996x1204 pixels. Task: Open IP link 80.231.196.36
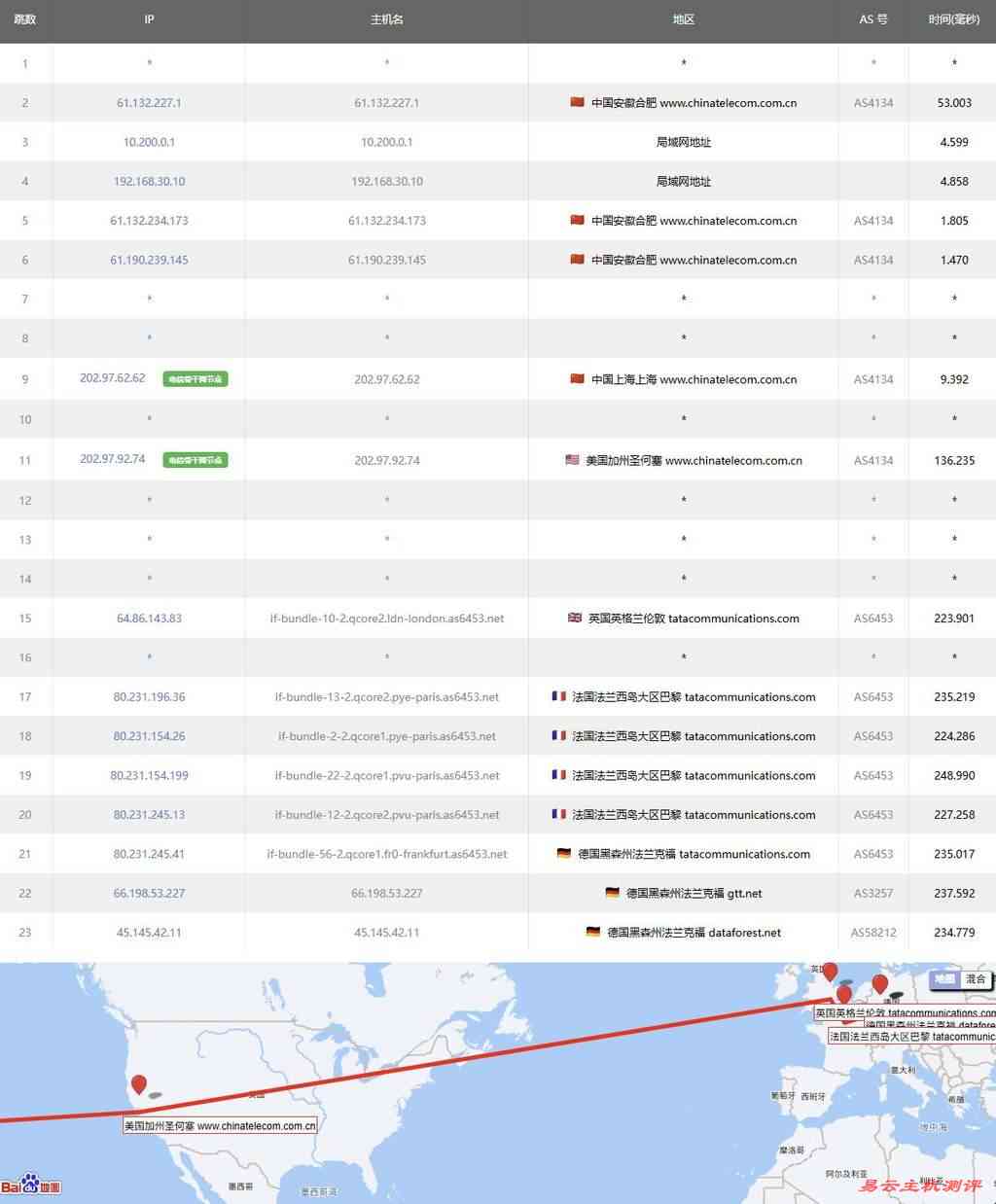(x=149, y=697)
